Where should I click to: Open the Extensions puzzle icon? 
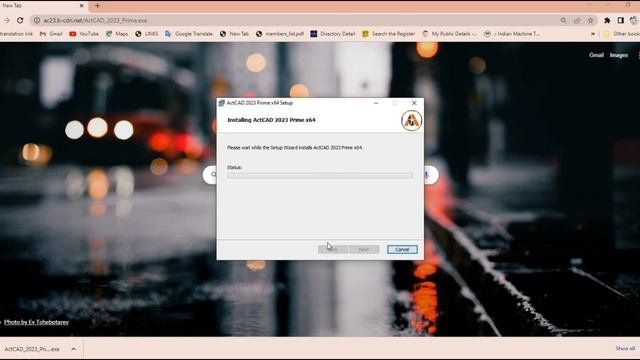(607, 20)
